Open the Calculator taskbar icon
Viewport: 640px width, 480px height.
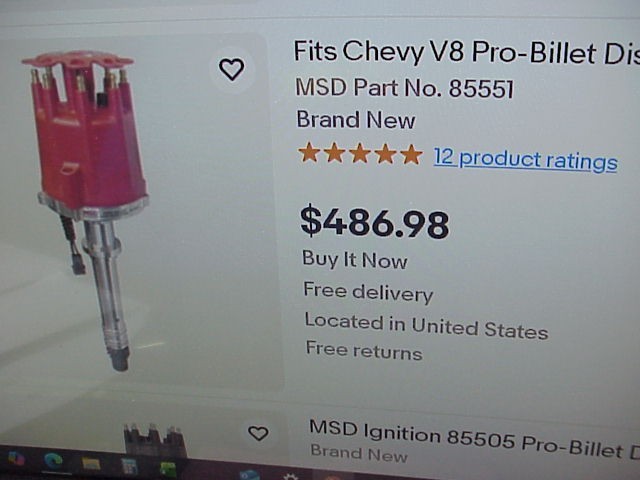tap(130, 466)
